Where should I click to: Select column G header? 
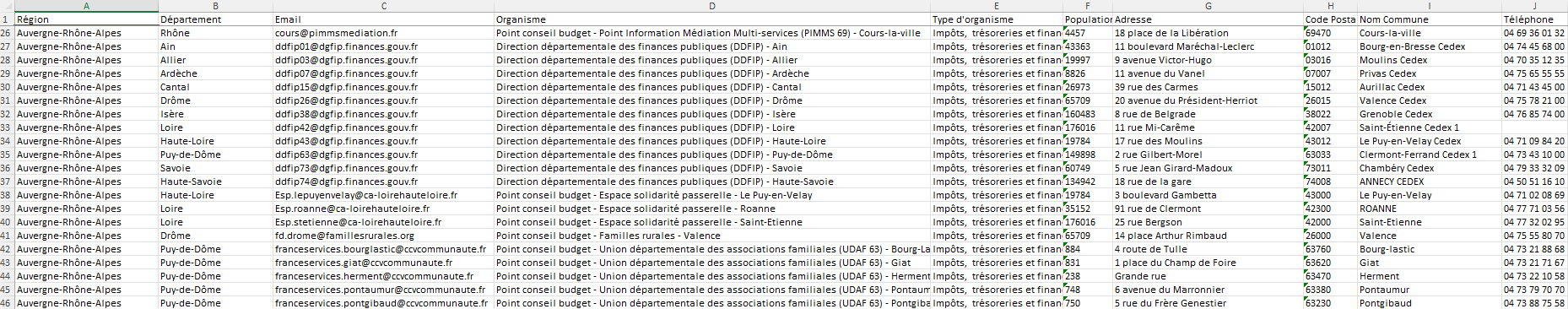point(1208,6)
